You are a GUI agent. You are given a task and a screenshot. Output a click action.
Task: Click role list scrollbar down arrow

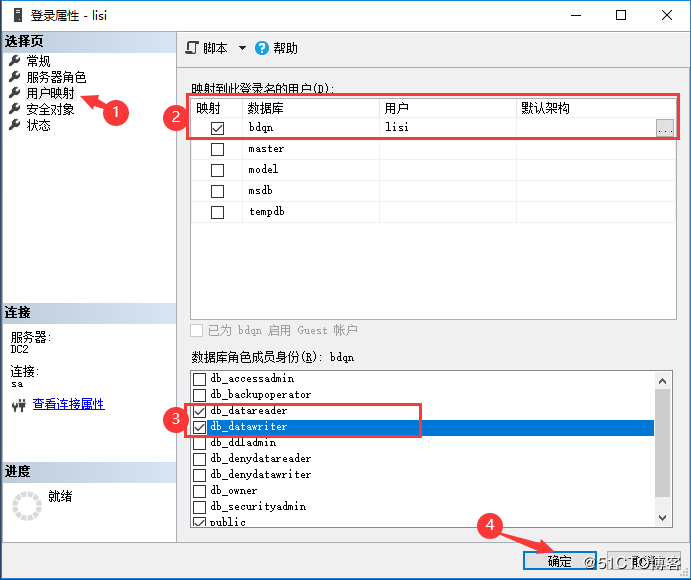(662, 518)
